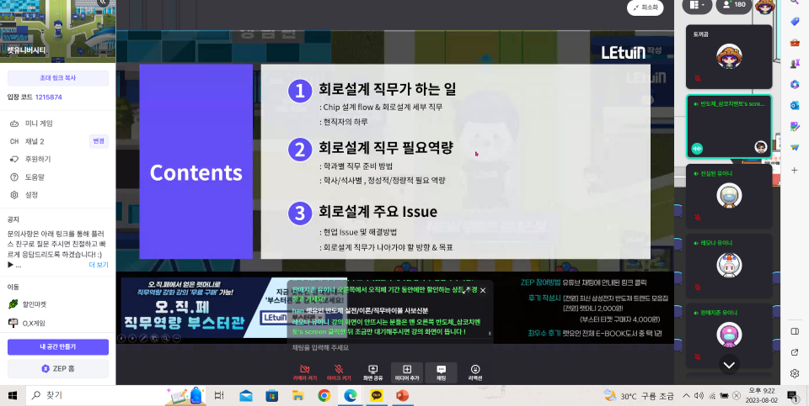Open 후원하기 donation option
The width and height of the screenshot is (809, 406).
(38, 159)
